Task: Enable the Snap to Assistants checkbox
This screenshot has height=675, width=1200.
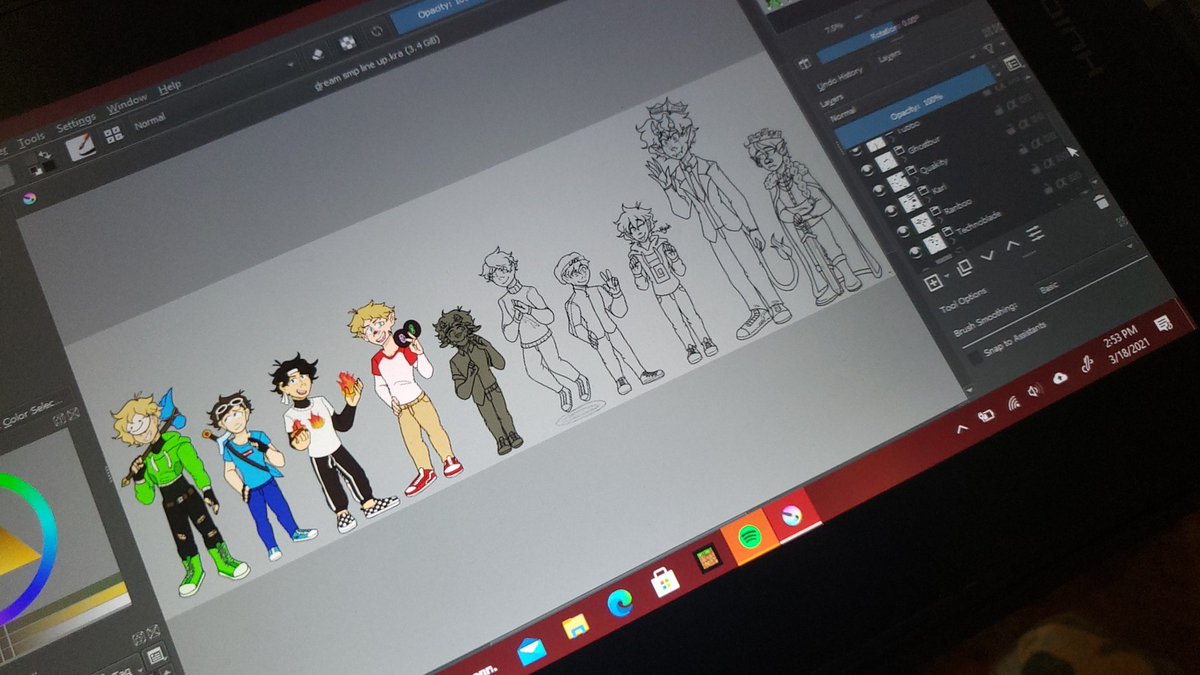Action: click(976, 357)
